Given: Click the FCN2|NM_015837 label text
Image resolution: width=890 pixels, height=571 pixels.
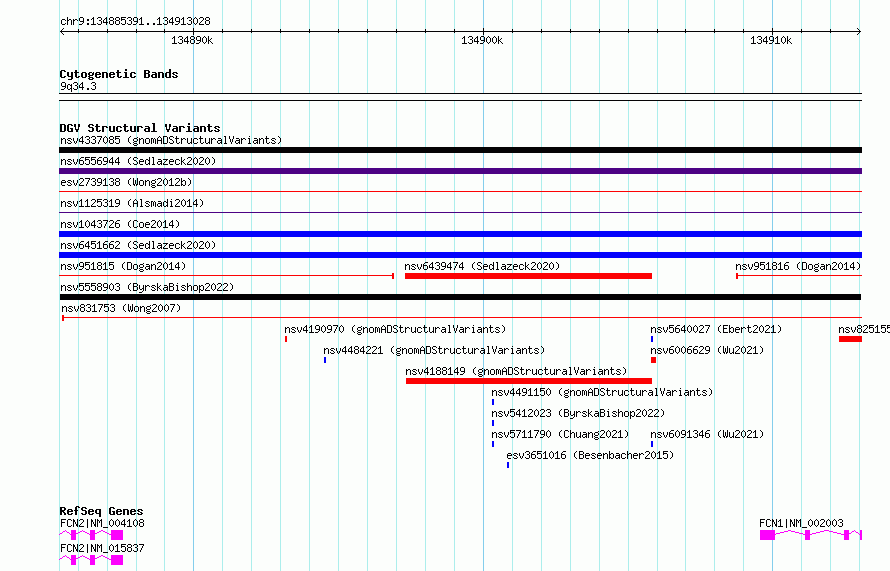Looking at the screenshot, I should 102,548.
